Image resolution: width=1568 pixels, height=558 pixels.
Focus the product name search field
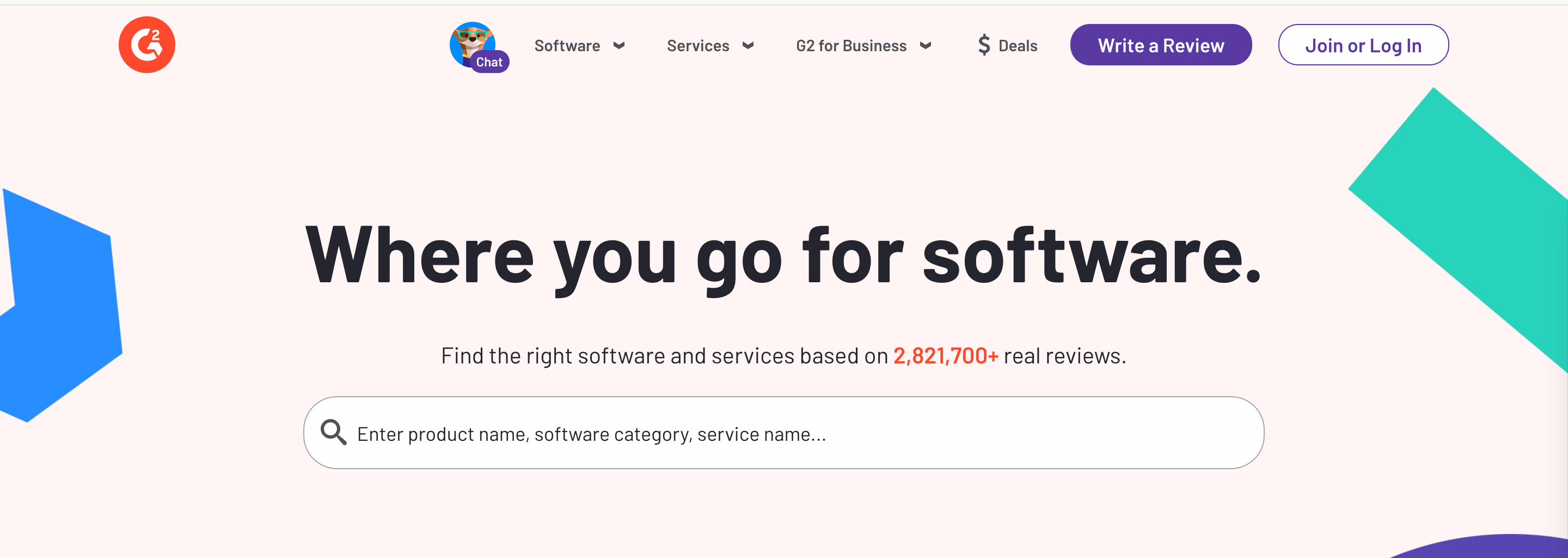click(791, 434)
